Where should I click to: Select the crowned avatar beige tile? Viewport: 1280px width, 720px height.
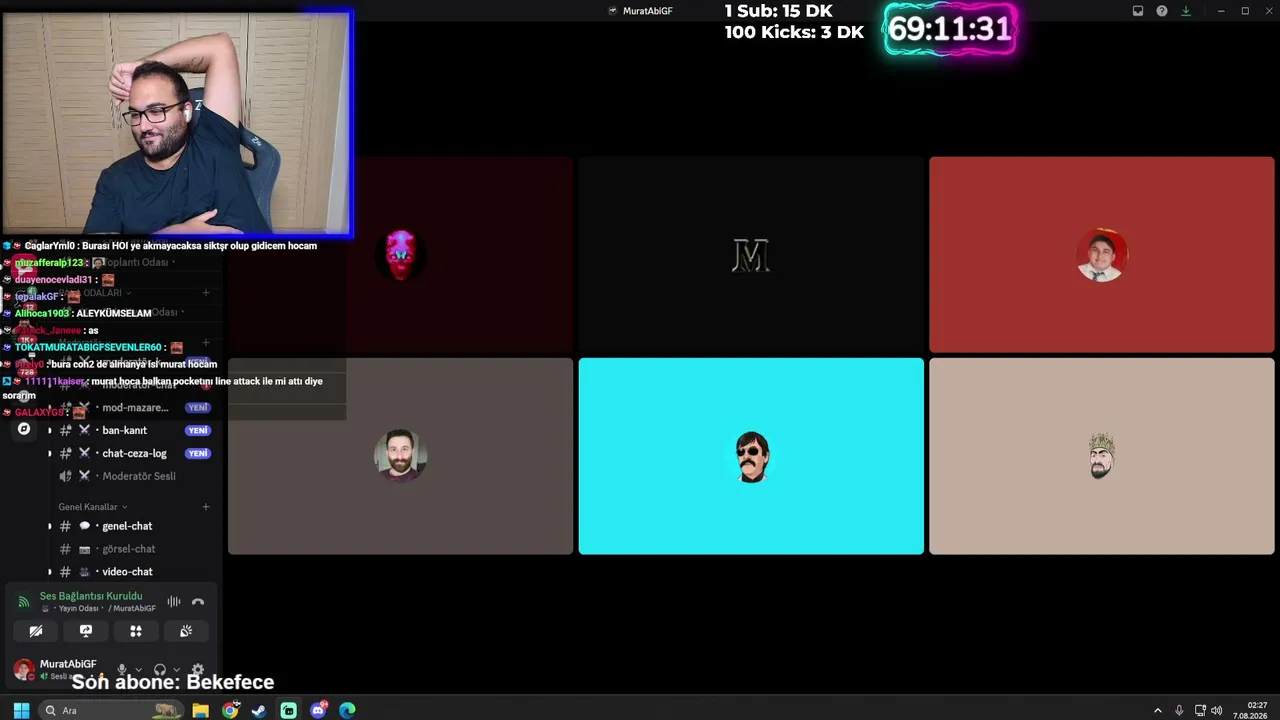(1102, 456)
